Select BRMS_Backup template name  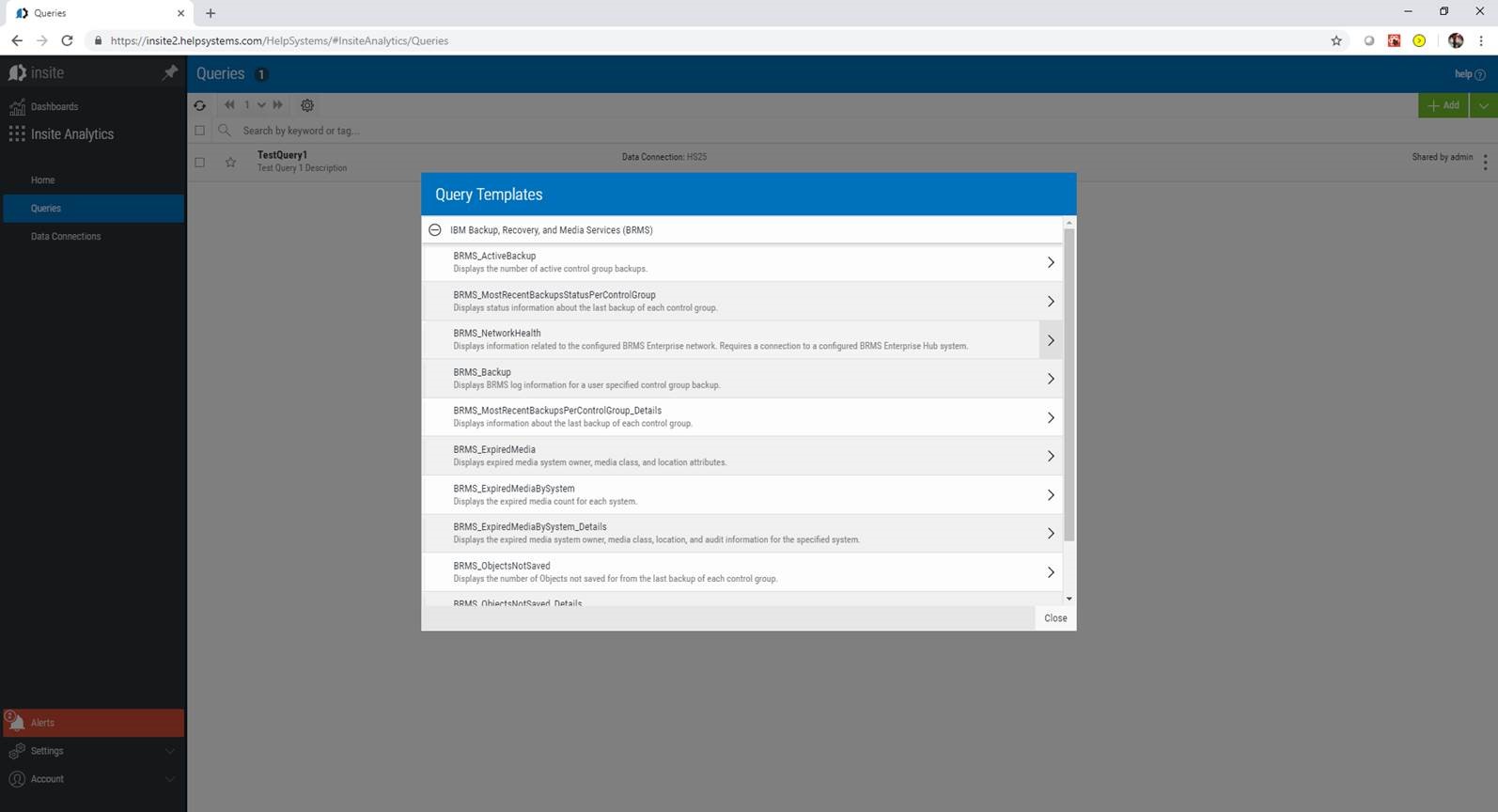[482, 372]
